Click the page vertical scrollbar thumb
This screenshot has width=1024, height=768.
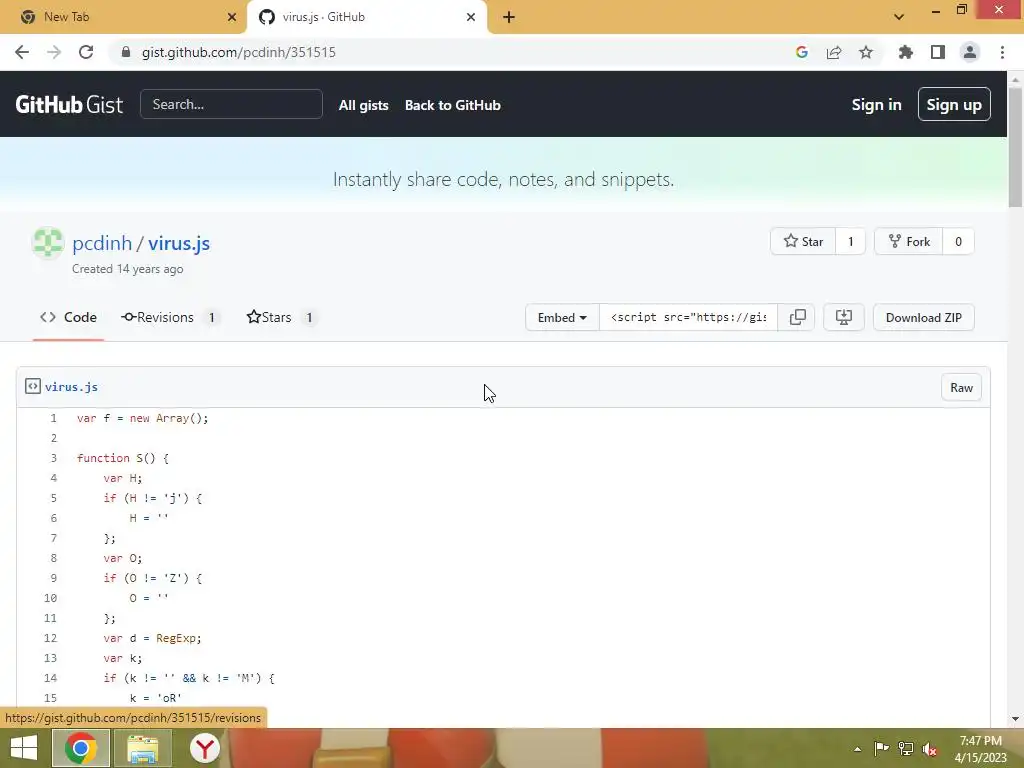tap(1015, 147)
